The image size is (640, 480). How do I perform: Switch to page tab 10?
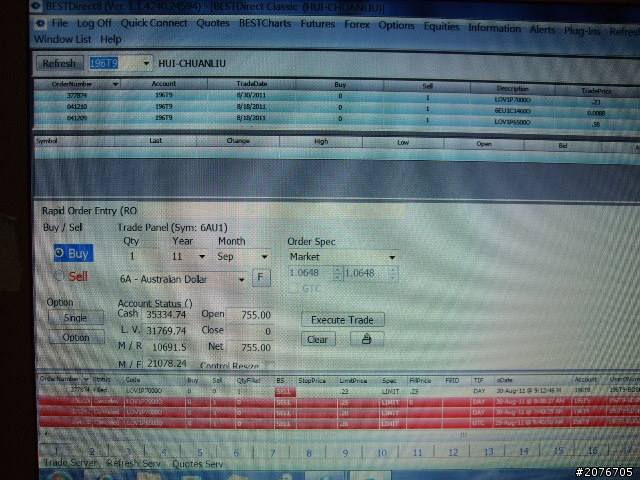[381, 453]
